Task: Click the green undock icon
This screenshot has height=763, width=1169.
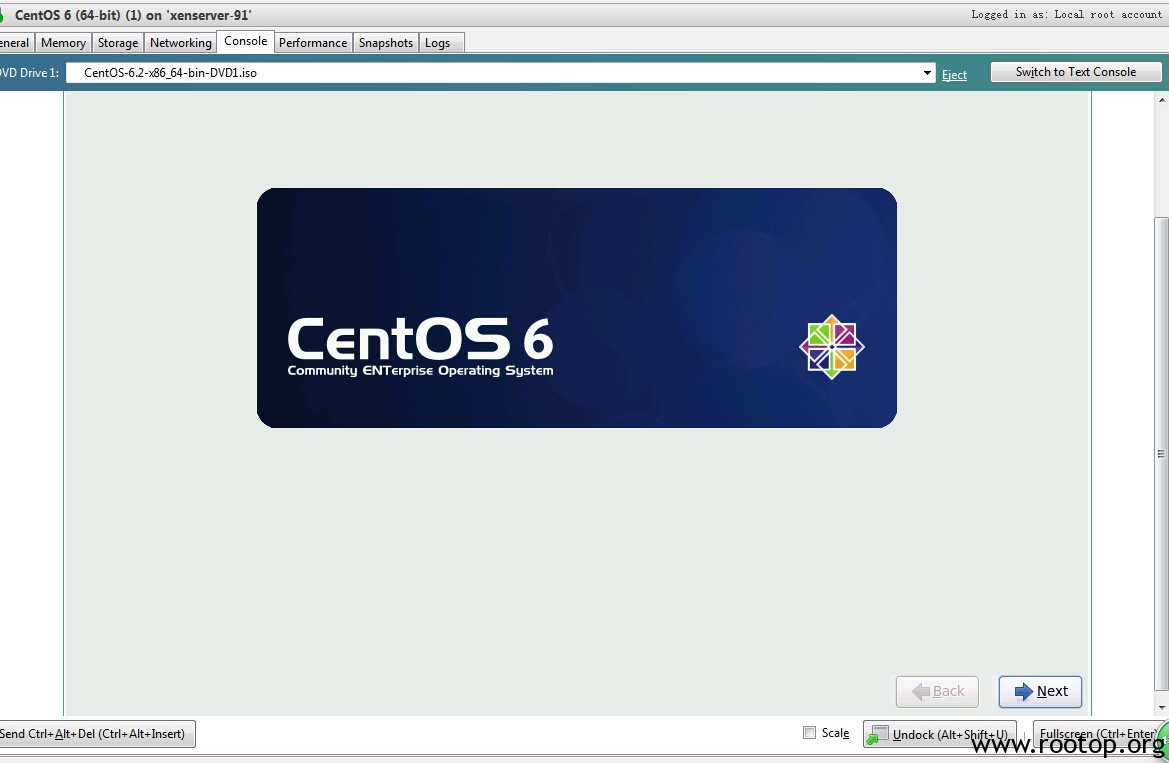Action: coord(878,735)
